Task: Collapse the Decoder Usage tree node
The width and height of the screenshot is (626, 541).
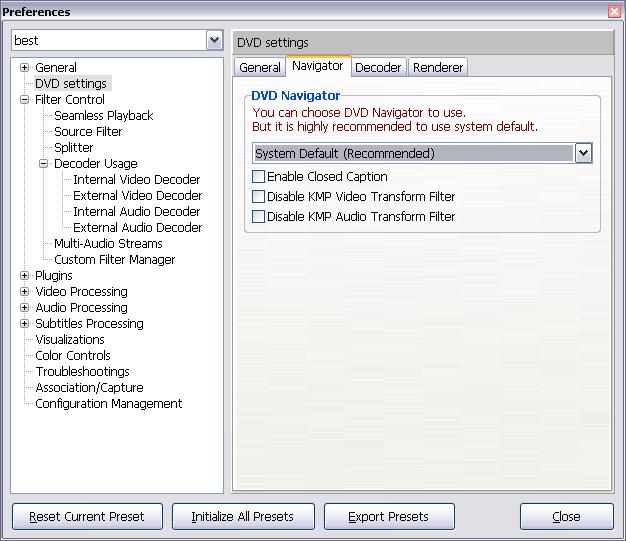Action: click(44, 164)
